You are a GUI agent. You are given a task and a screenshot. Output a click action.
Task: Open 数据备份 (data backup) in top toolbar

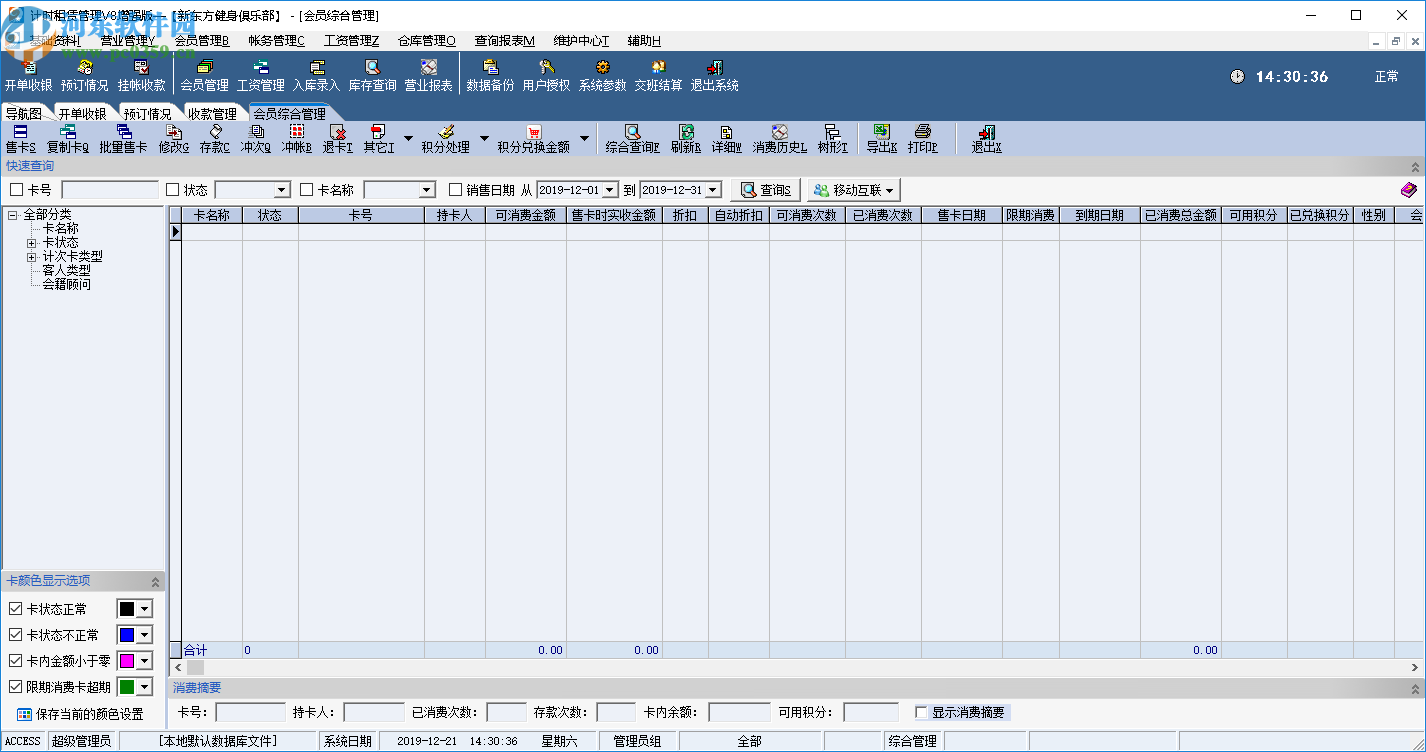point(490,75)
